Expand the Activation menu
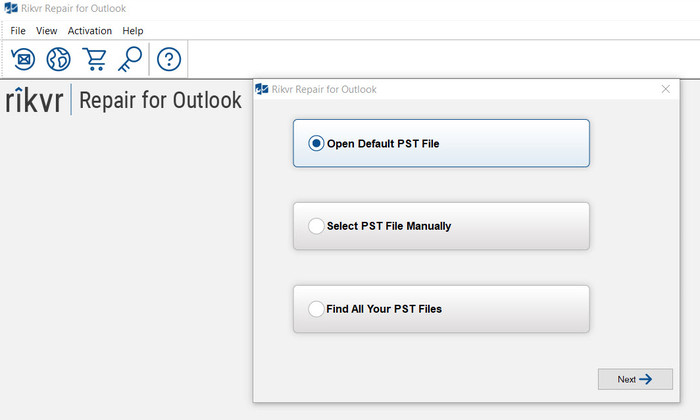 pyautogui.click(x=90, y=31)
